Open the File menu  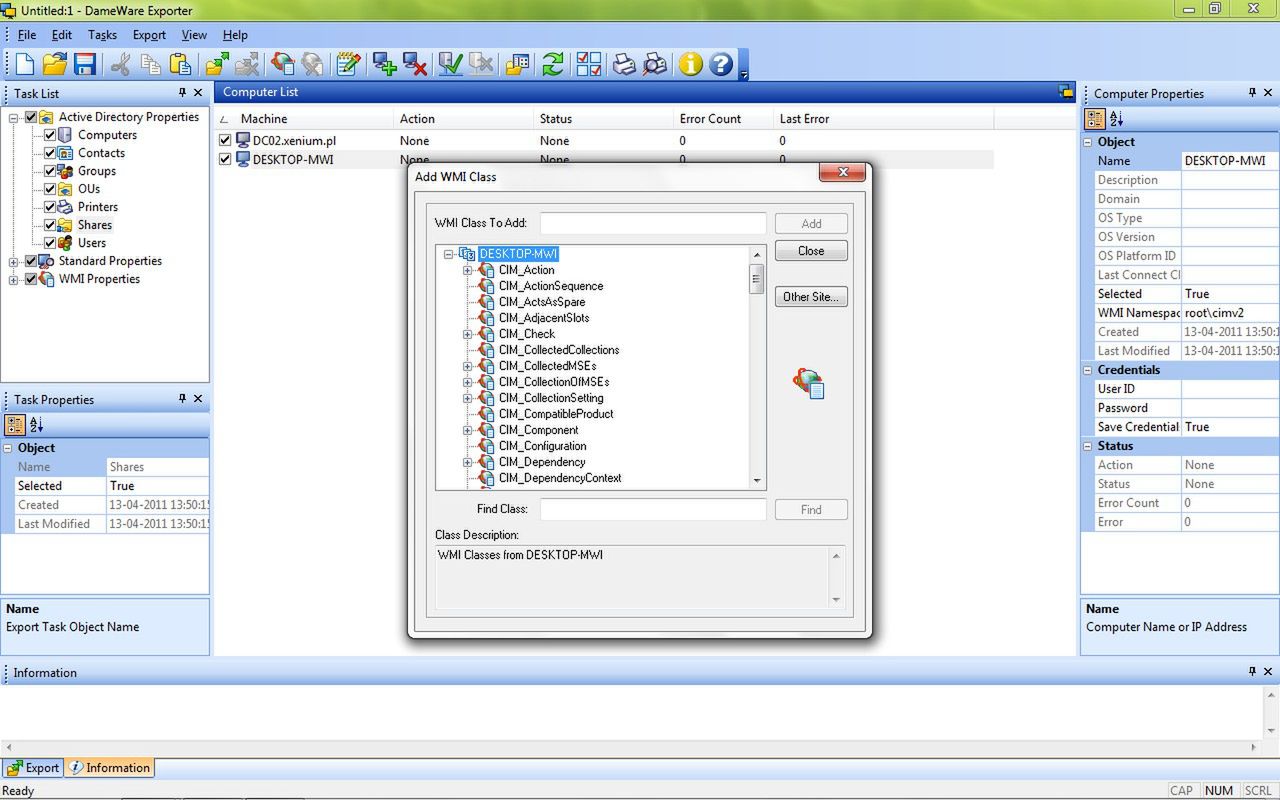[27, 35]
